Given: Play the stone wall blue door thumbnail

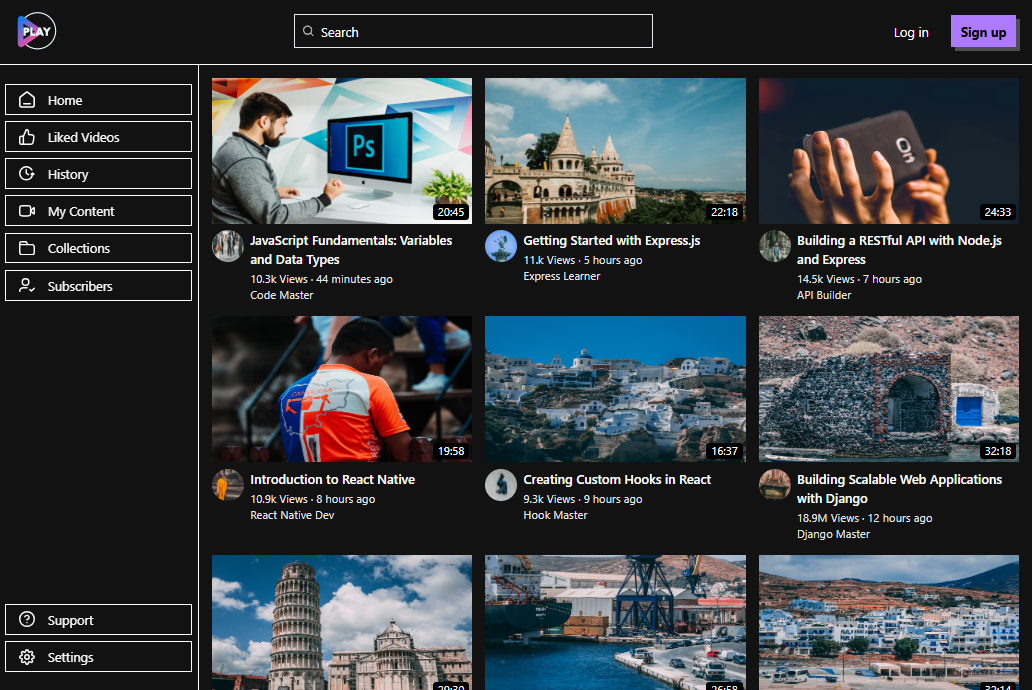Looking at the screenshot, I should [889, 389].
